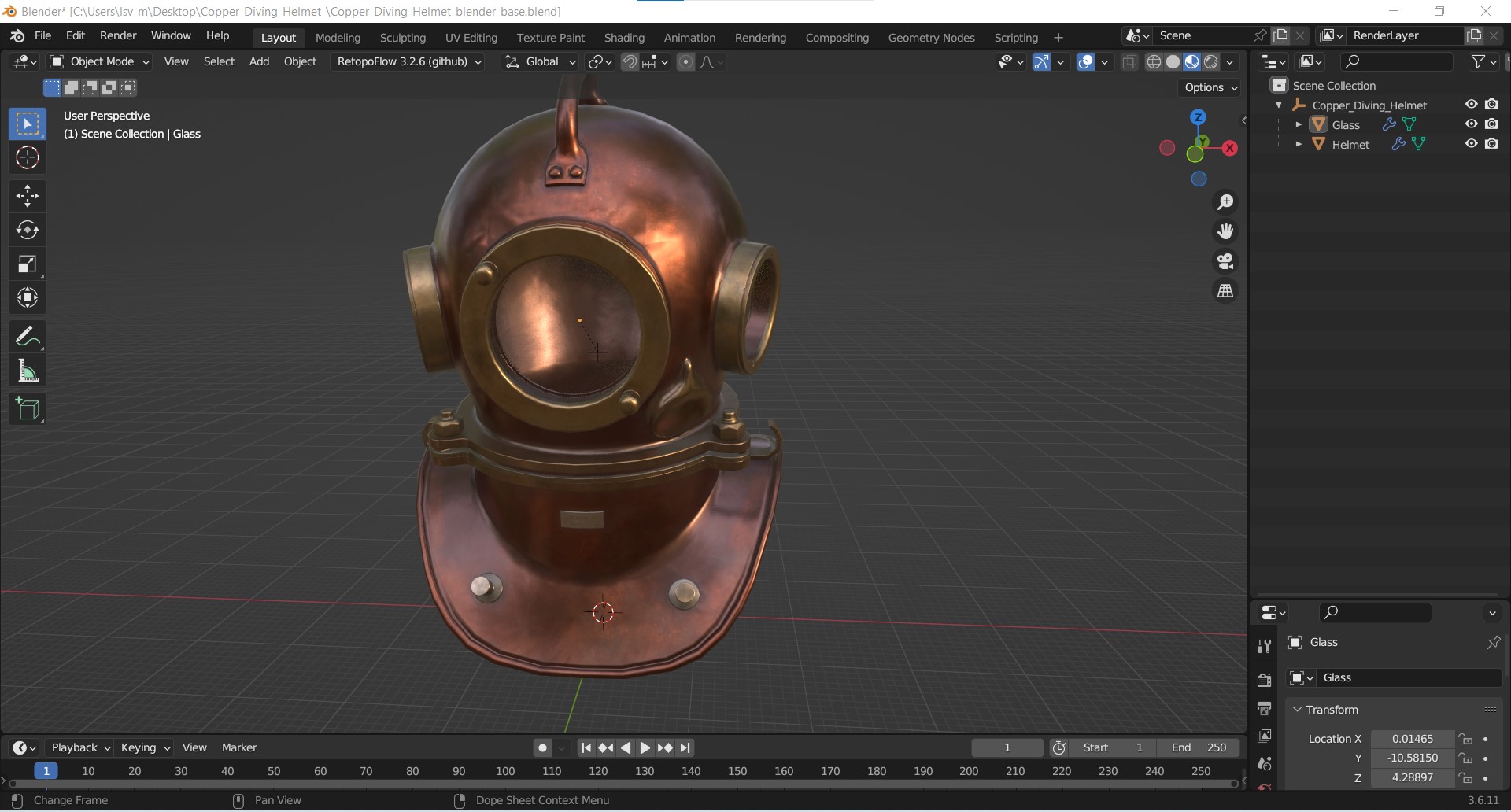
Task: Jump to the timeline start frame
Action: [586, 748]
